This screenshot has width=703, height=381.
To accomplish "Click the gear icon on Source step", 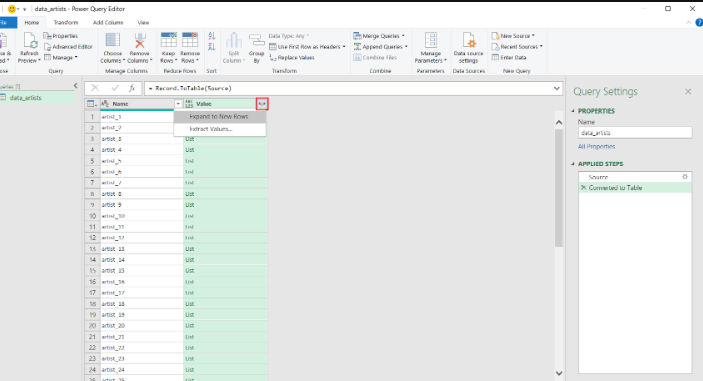I will coord(685,177).
